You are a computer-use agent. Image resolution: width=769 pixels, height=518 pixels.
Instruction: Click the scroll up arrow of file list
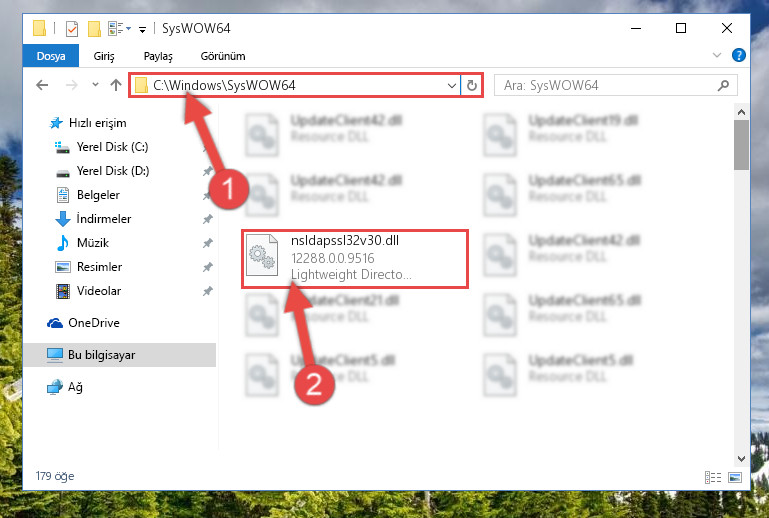click(741, 112)
